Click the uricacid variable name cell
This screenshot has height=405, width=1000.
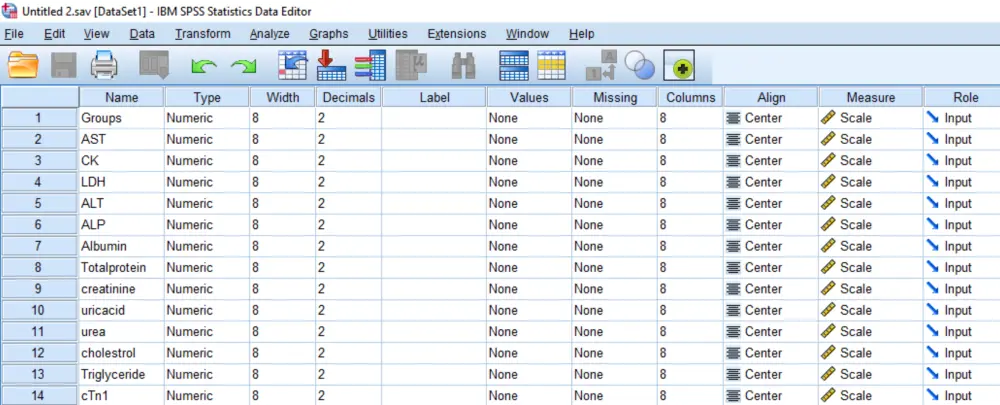(x=122, y=310)
